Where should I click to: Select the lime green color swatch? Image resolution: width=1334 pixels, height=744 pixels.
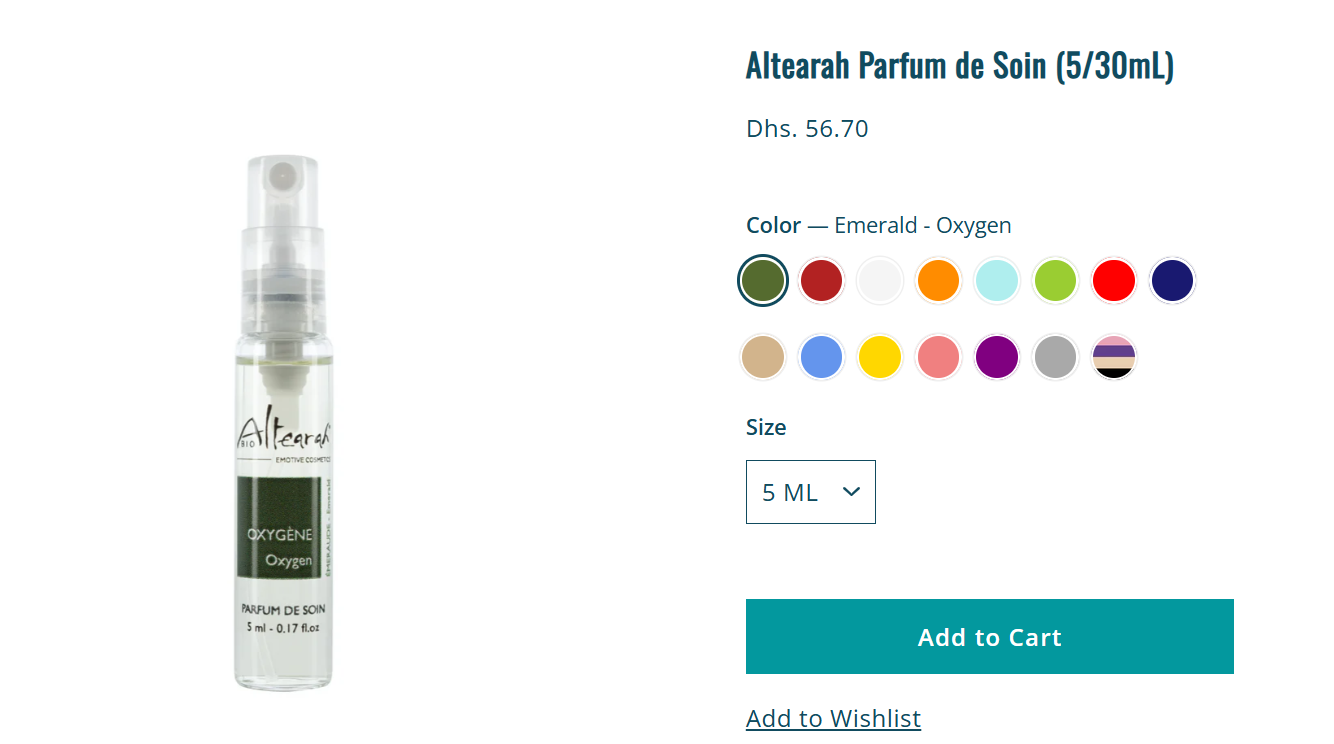(1055, 280)
